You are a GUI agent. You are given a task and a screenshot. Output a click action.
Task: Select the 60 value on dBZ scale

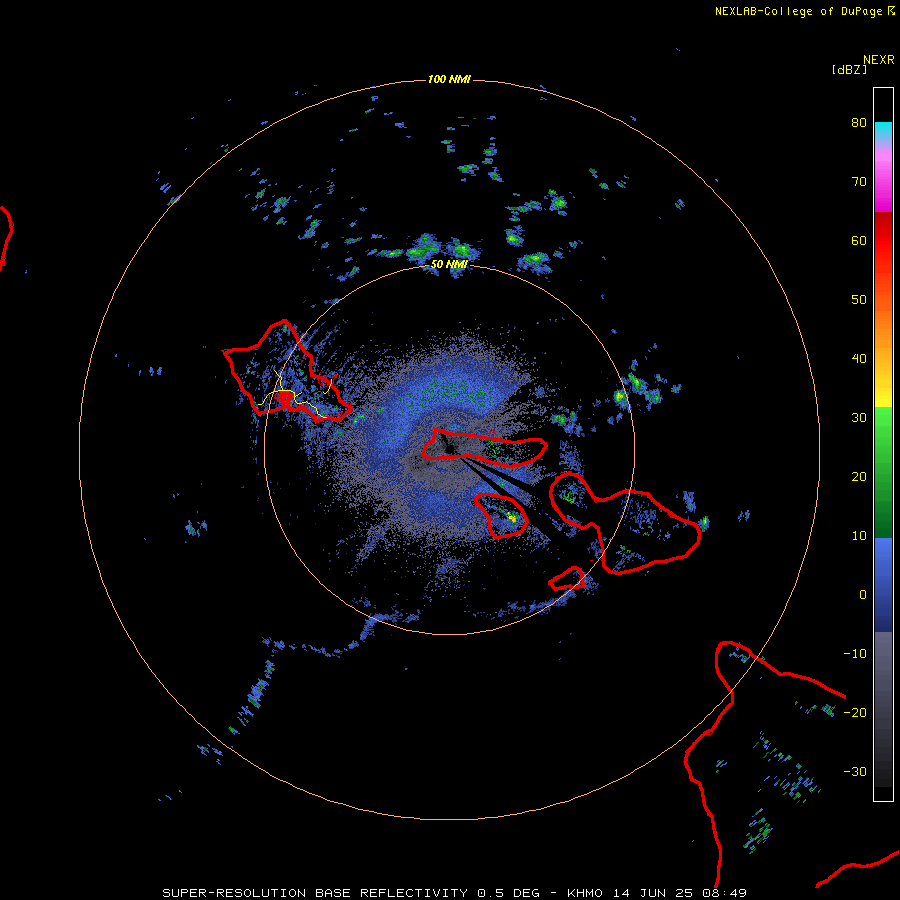point(859,241)
